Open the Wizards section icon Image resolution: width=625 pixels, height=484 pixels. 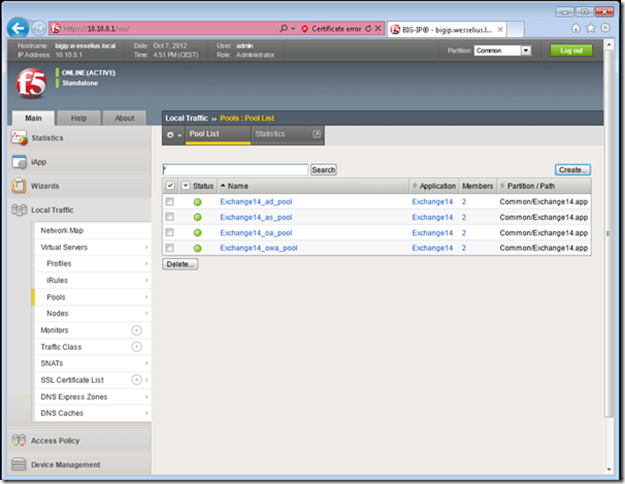(x=19, y=186)
